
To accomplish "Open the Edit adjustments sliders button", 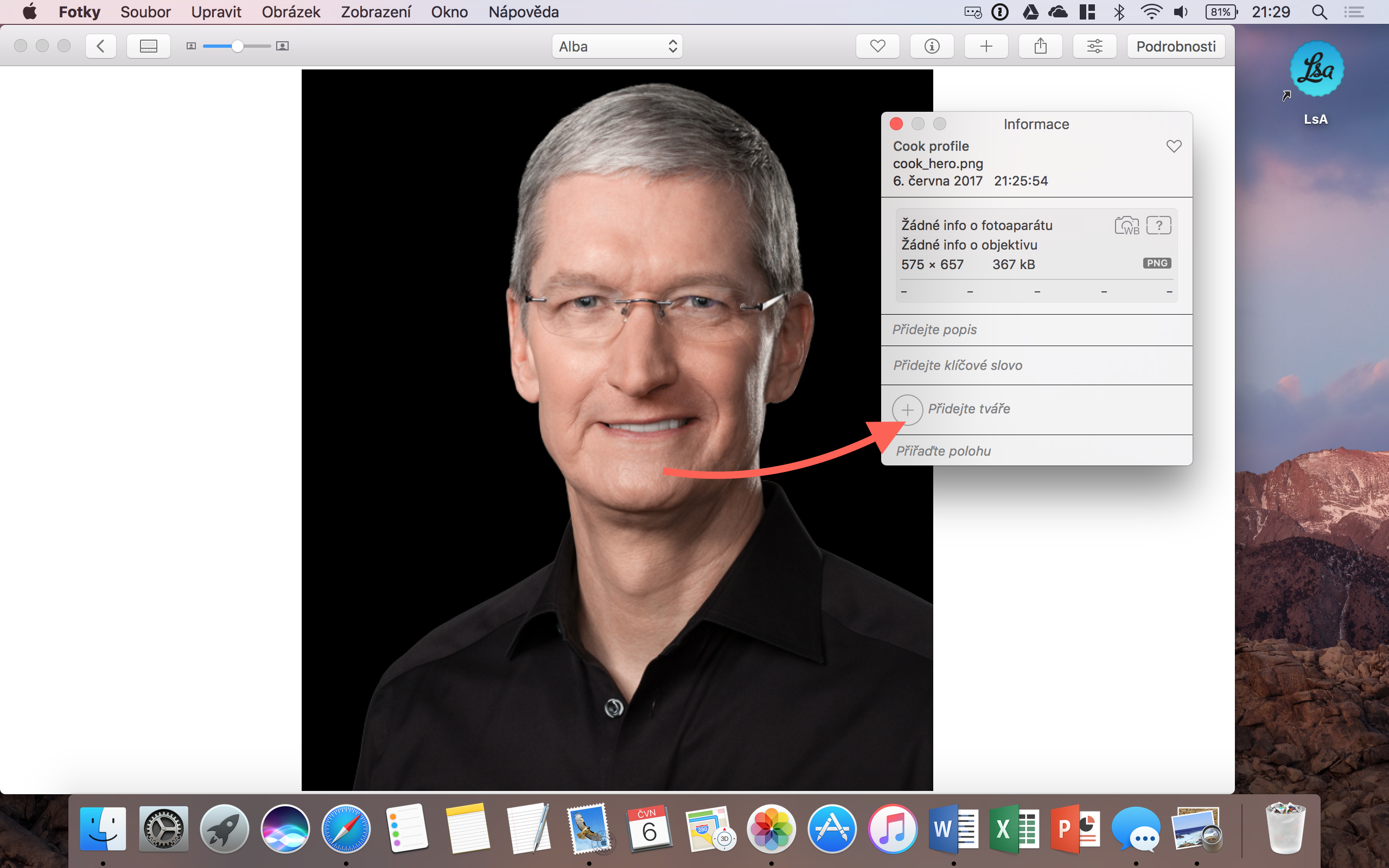I will click(x=1094, y=46).
